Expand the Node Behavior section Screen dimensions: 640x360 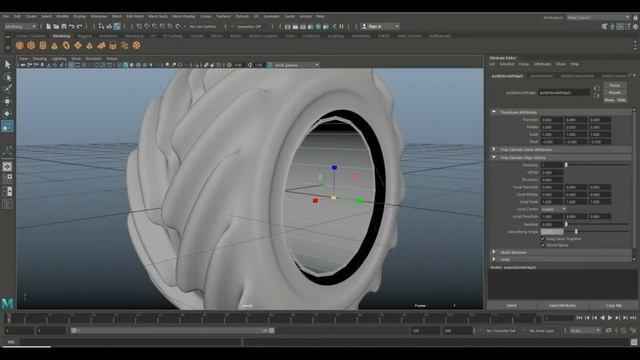494,252
